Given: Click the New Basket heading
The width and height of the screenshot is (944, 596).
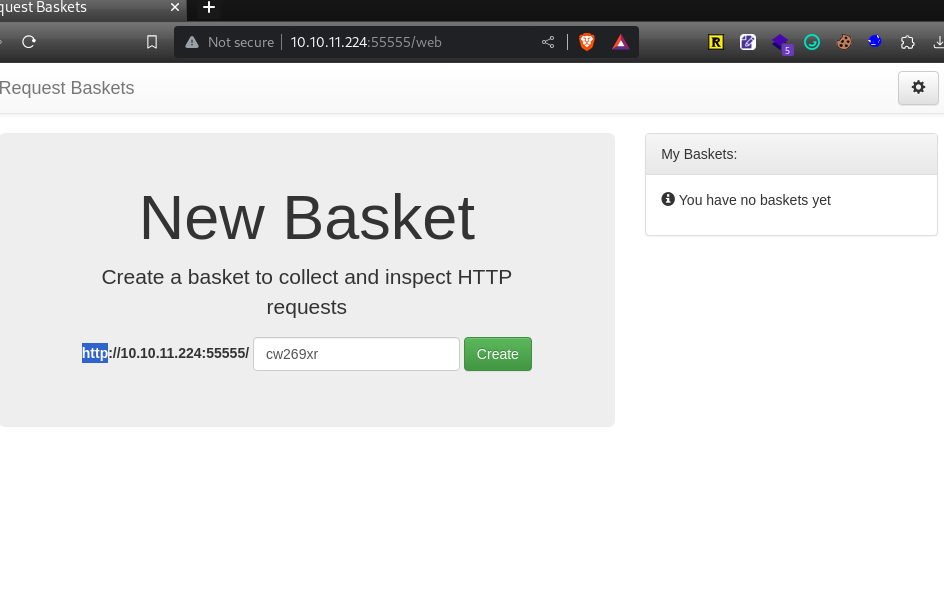Looking at the screenshot, I should pyautogui.click(x=307, y=218).
